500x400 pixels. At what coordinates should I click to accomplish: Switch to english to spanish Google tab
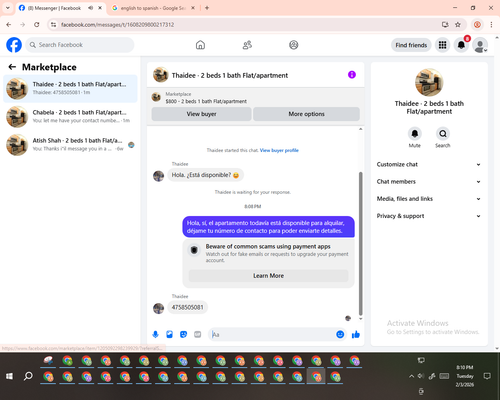click(x=153, y=8)
